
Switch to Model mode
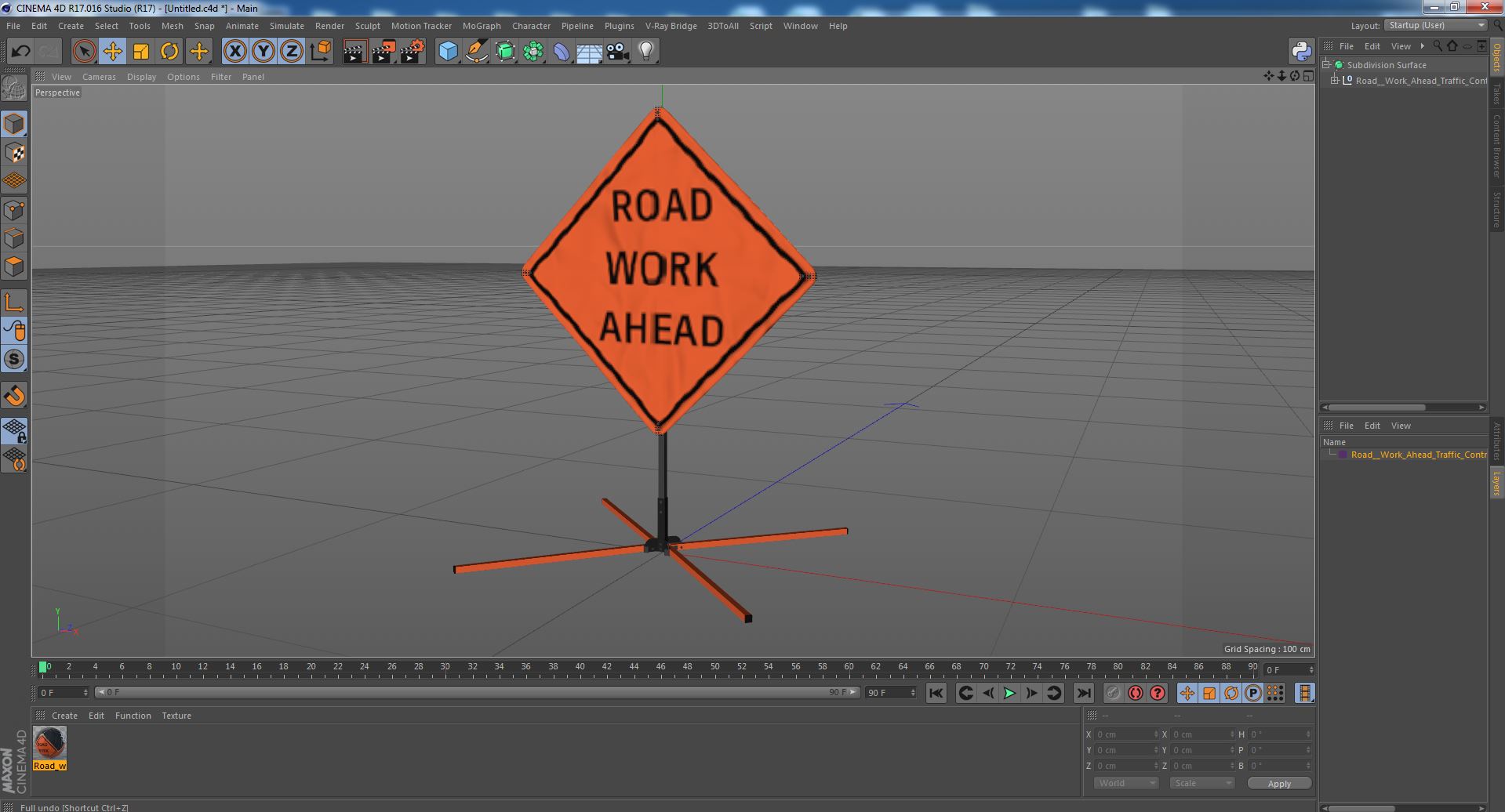(14, 124)
